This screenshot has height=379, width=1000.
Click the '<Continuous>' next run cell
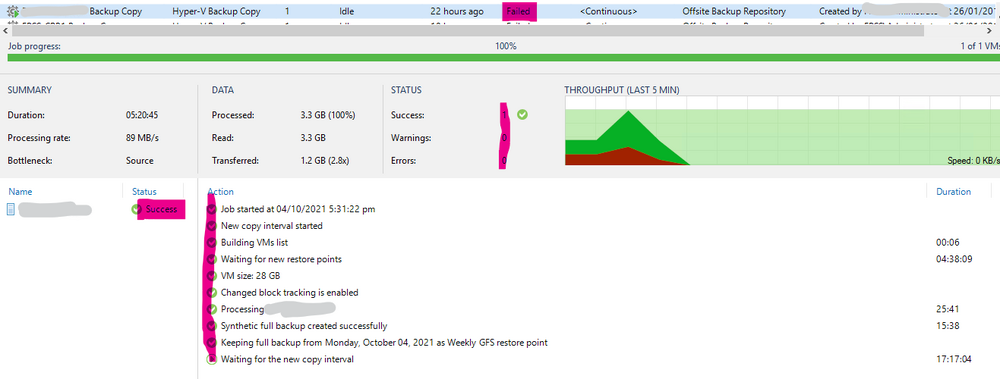tap(608, 11)
